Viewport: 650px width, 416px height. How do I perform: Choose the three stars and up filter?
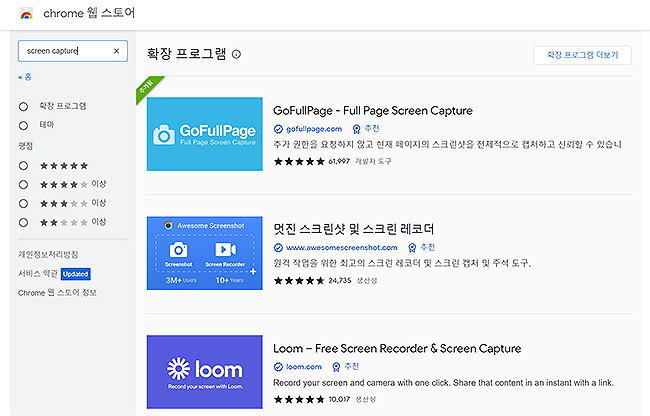point(23,203)
